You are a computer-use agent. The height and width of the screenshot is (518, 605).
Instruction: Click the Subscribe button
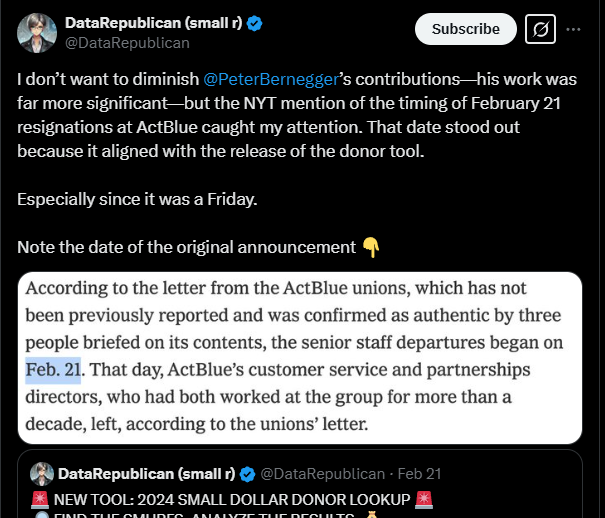click(465, 29)
